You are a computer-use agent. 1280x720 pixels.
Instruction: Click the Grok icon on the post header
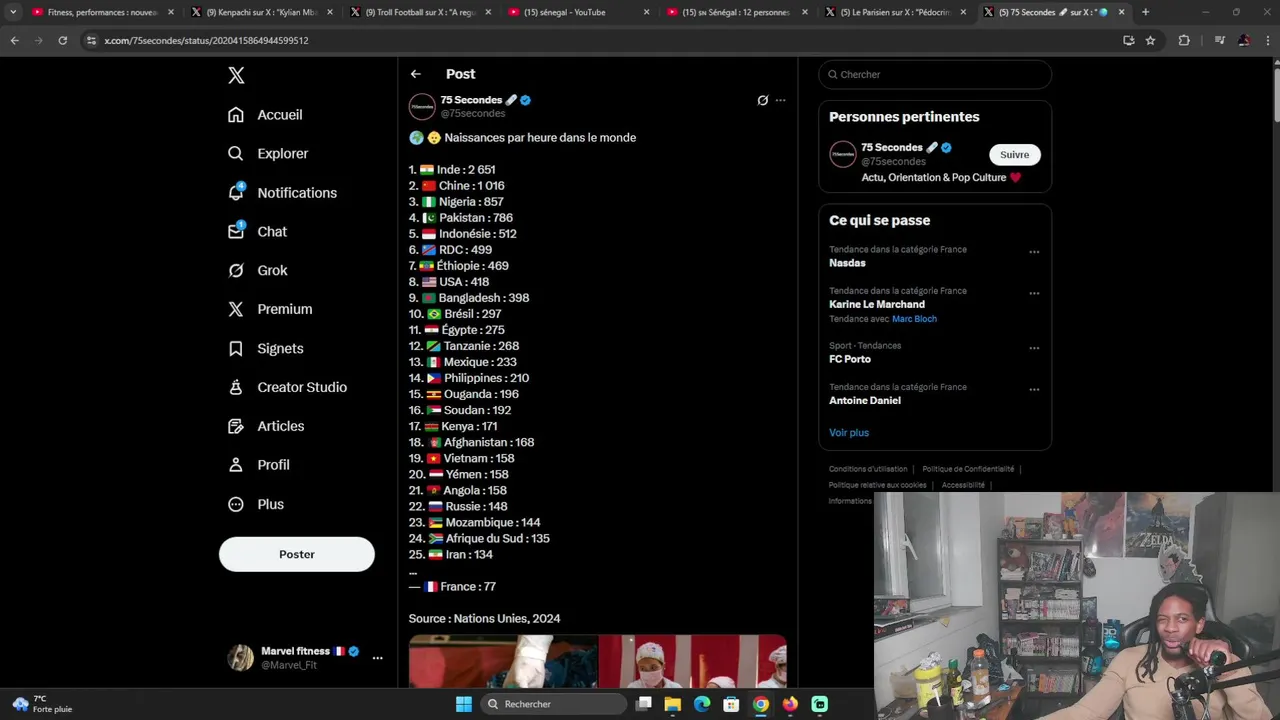(762, 100)
